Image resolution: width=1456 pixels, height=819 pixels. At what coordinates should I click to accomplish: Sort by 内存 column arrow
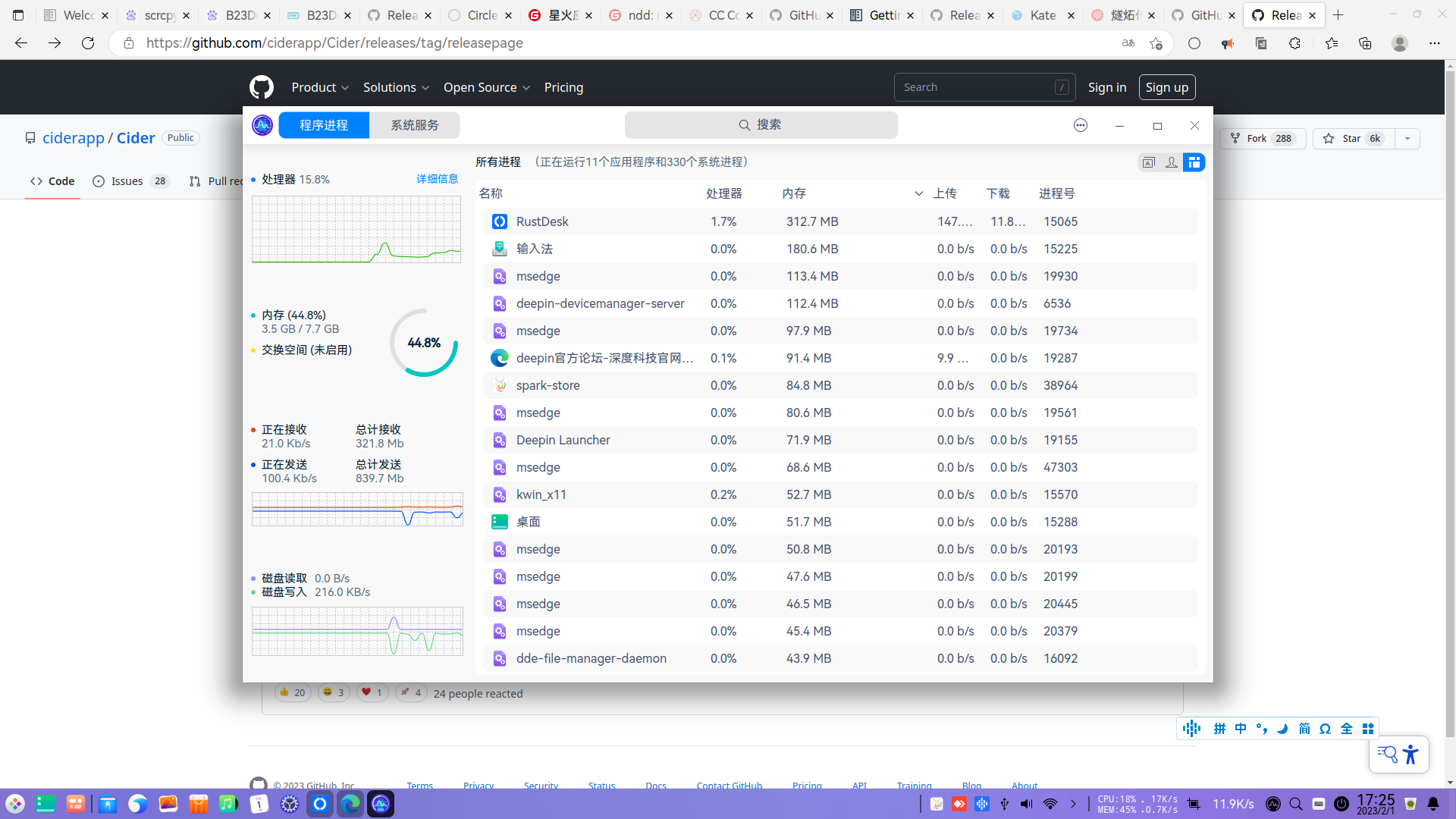click(918, 194)
